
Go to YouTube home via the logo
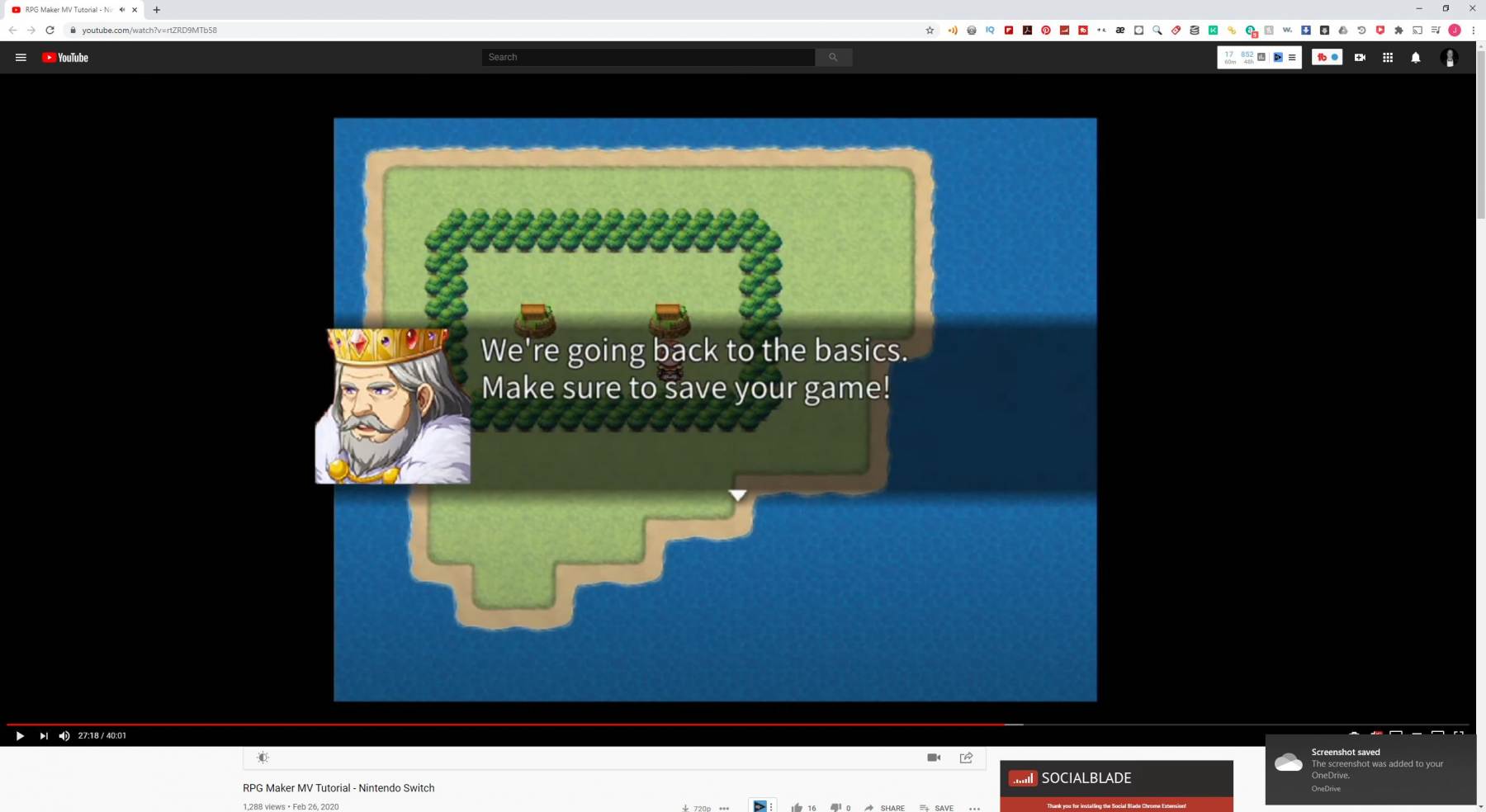tap(65, 57)
